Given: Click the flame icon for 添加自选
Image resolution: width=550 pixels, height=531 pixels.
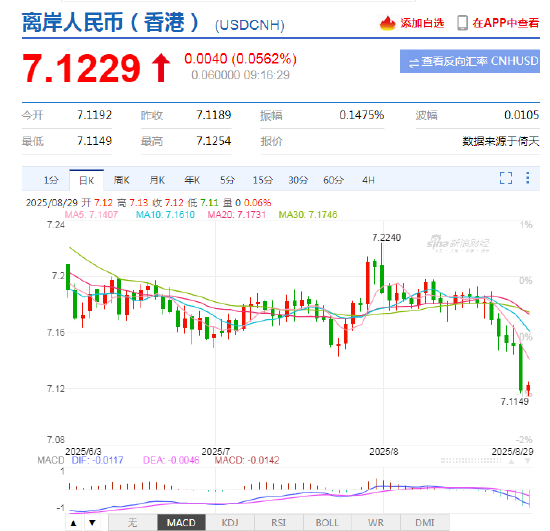Looking at the screenshot, I should click(x=387, y=23).
